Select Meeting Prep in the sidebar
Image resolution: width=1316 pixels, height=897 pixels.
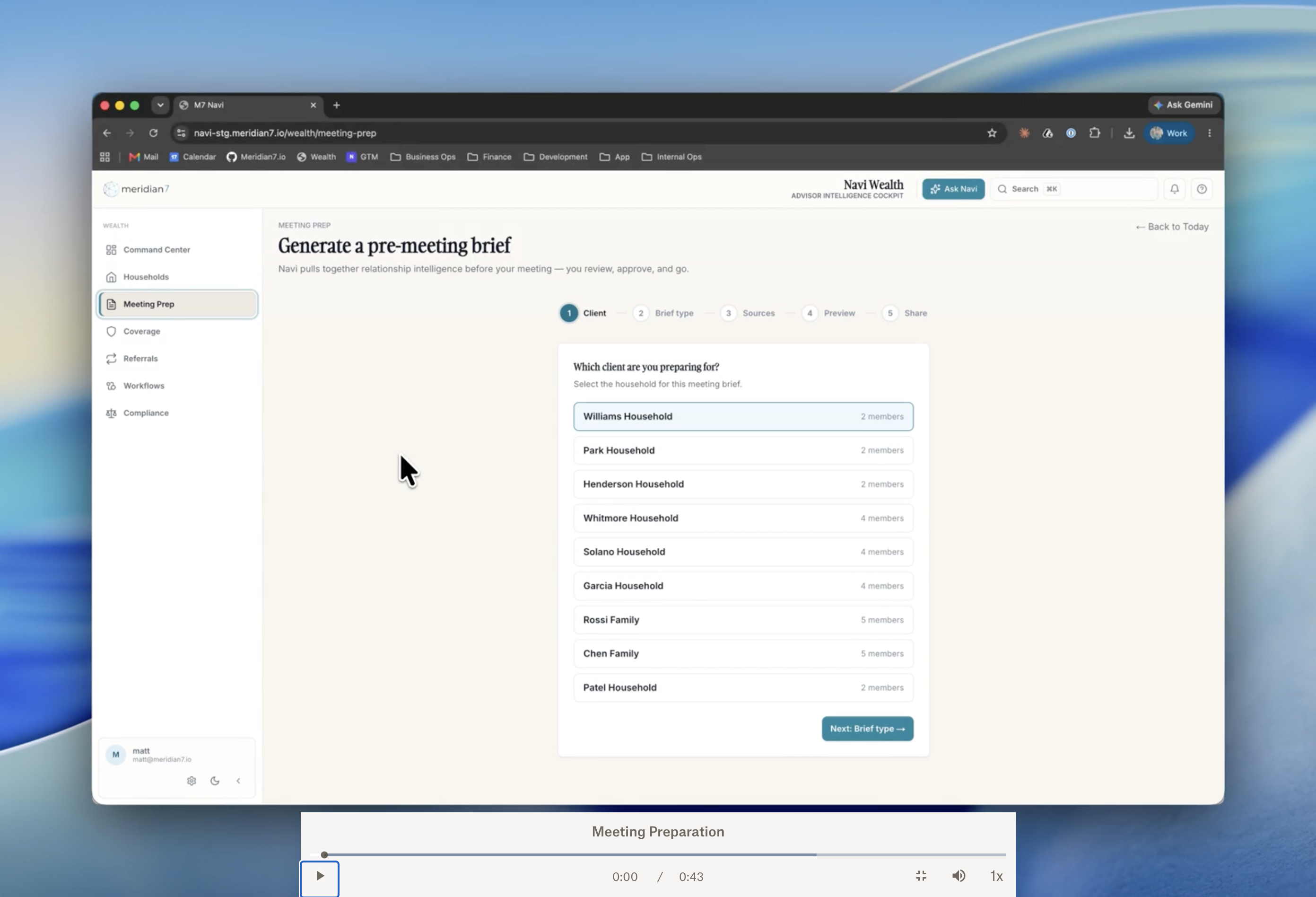pyautogui.click(x=177, y=304)
